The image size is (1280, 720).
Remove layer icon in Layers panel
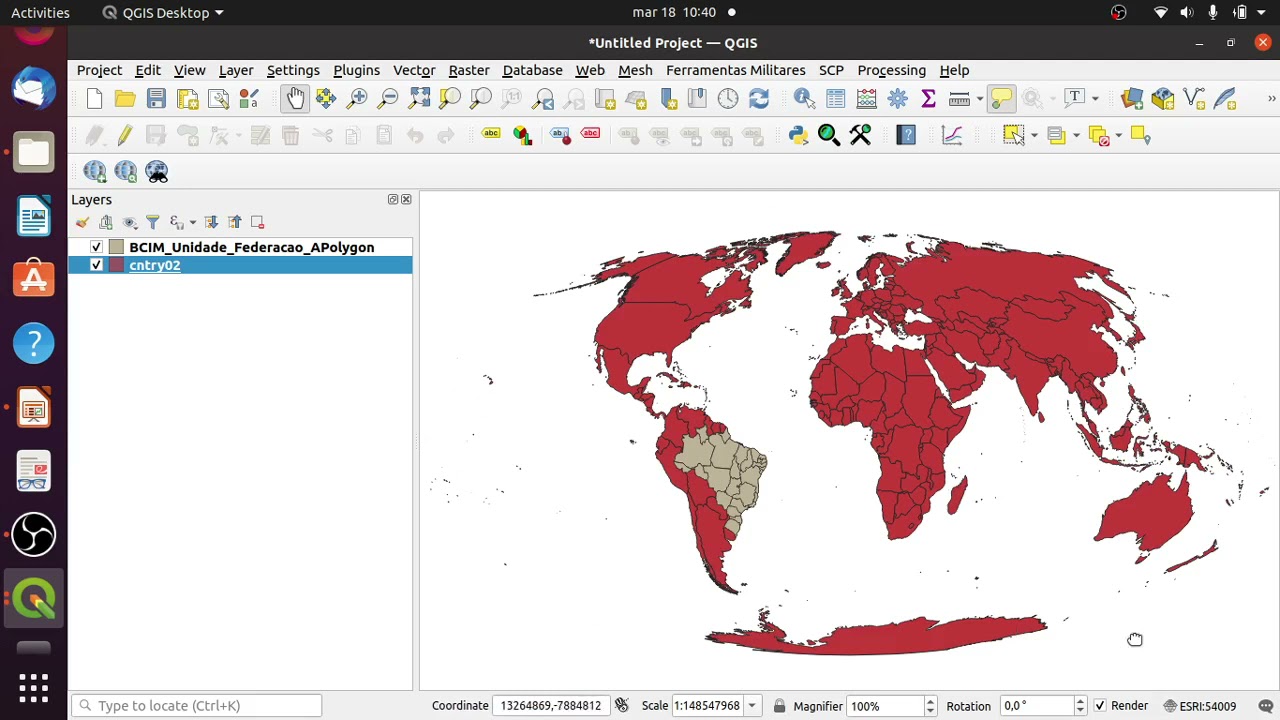[257, 222]
